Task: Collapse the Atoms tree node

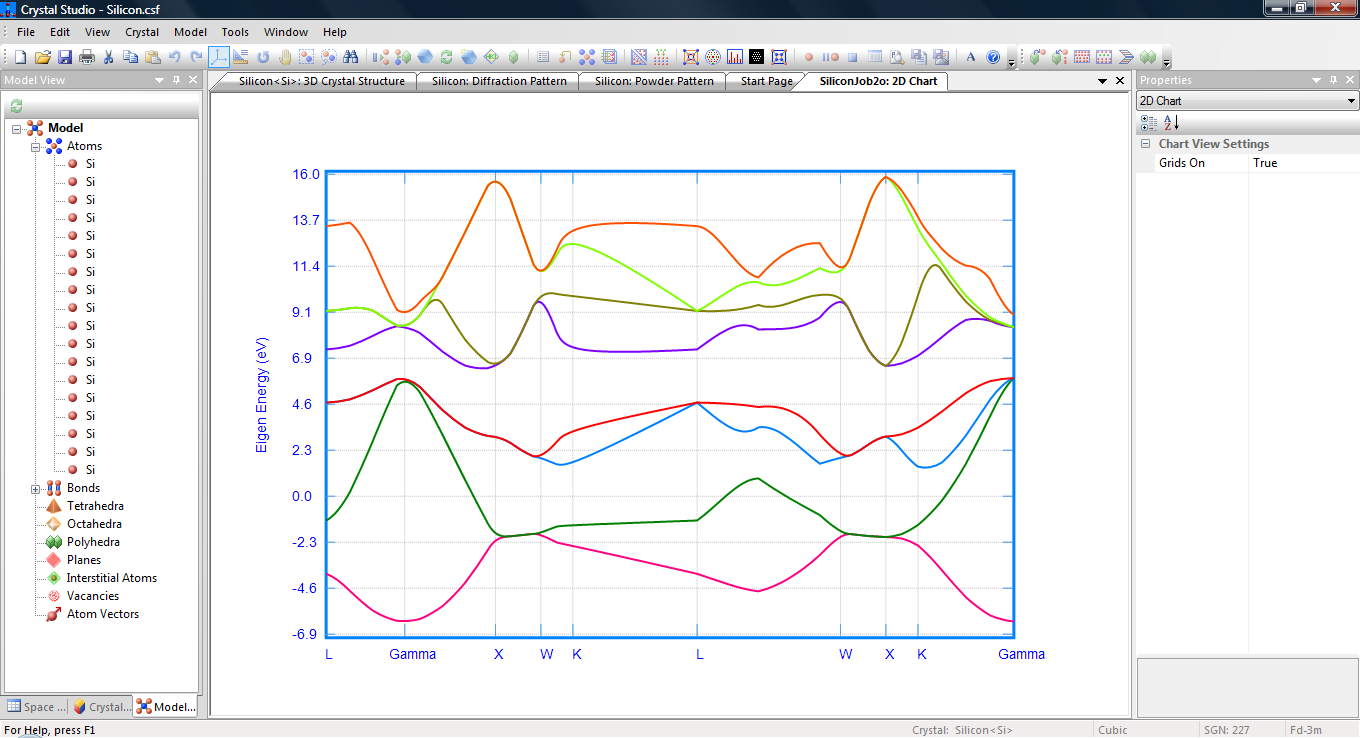Action: 35,147
